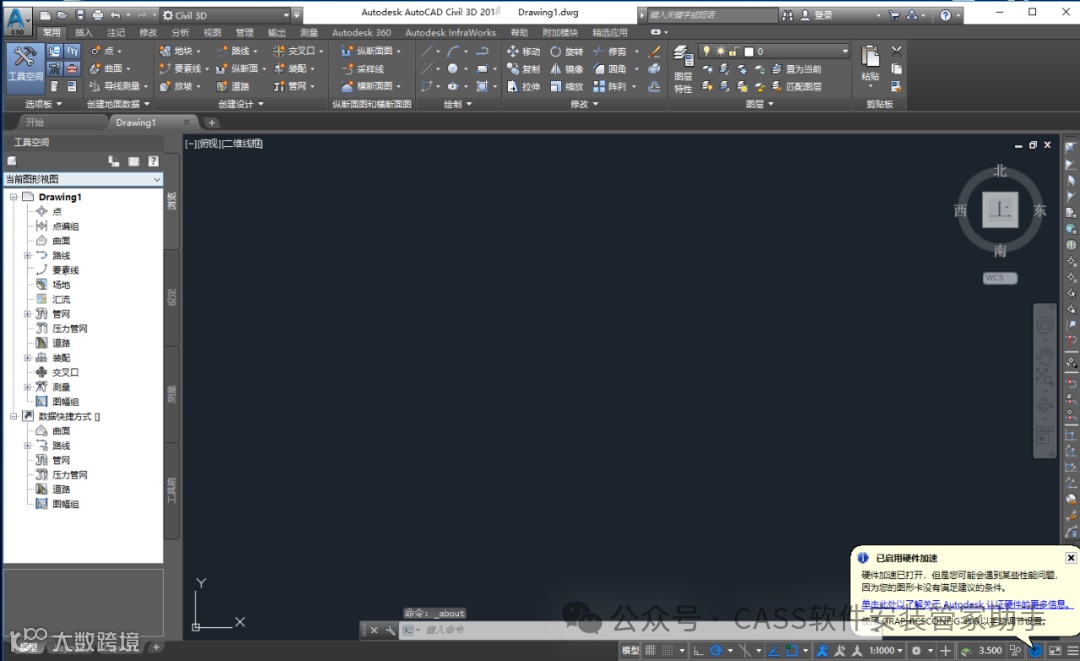Toggle 2D object snap in status bar
Viewport: 1080px width, 661px height.
792,651
